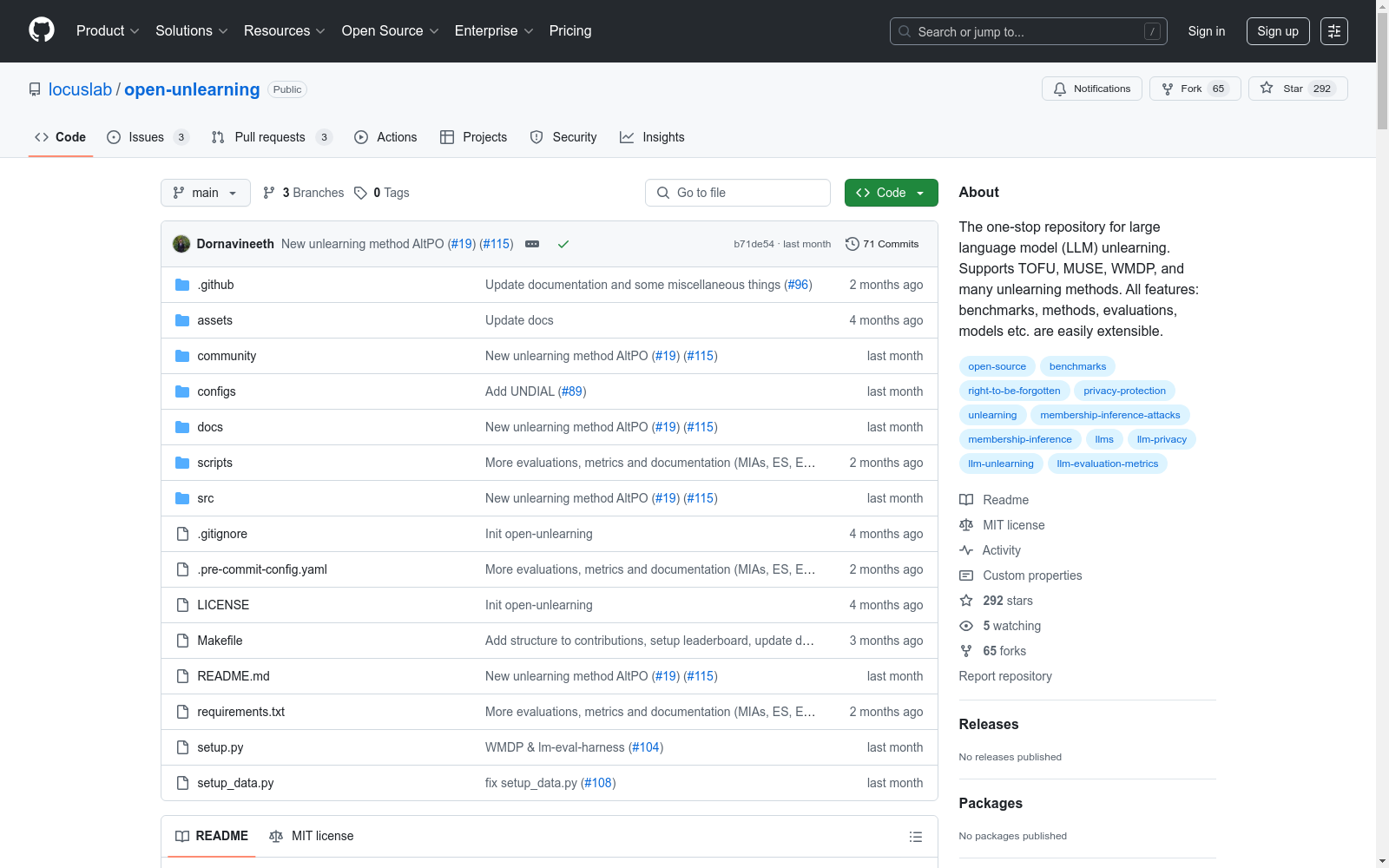Viewport: 1389px width, 868px height.
Task: Open the Resources dropdown menu
Action: pos(285,31)
